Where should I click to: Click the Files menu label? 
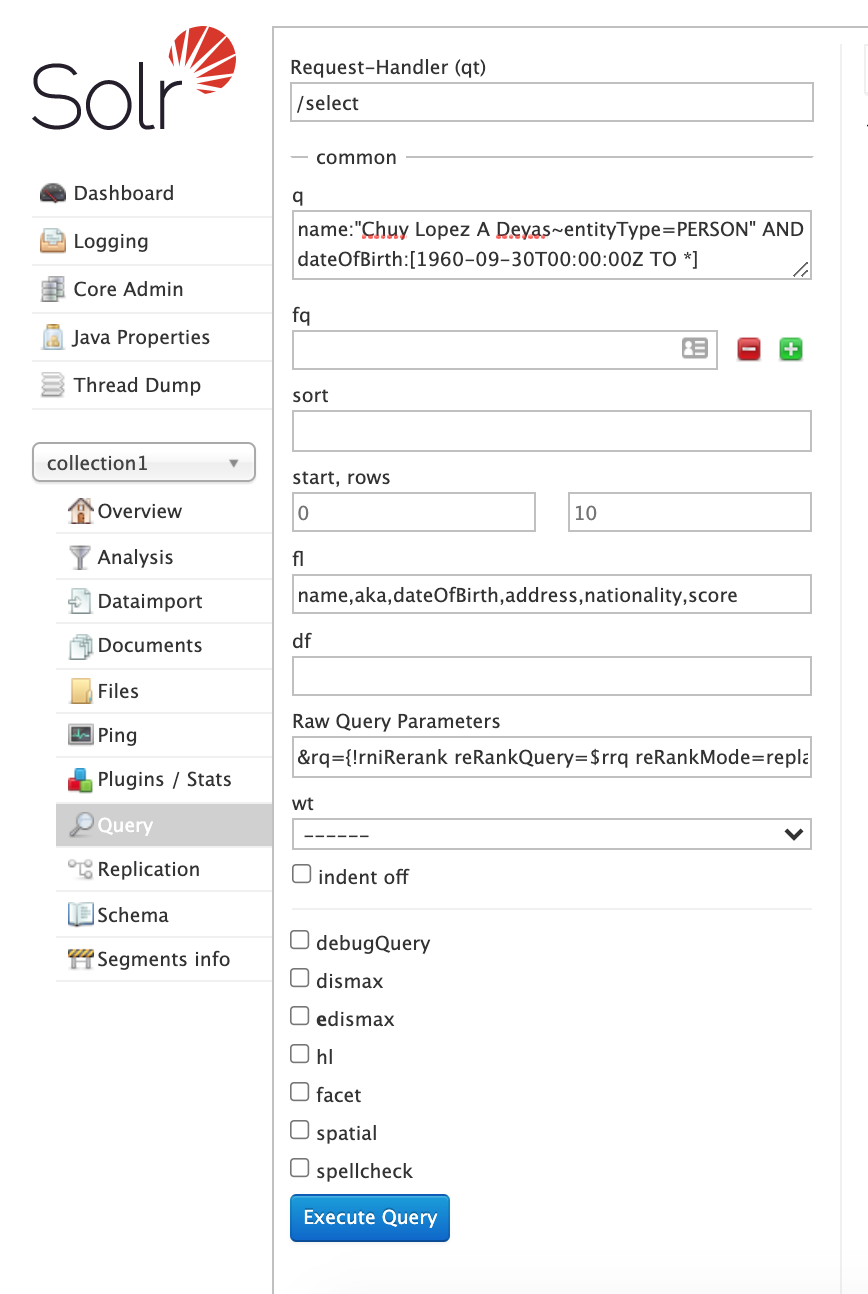point(118,691)
